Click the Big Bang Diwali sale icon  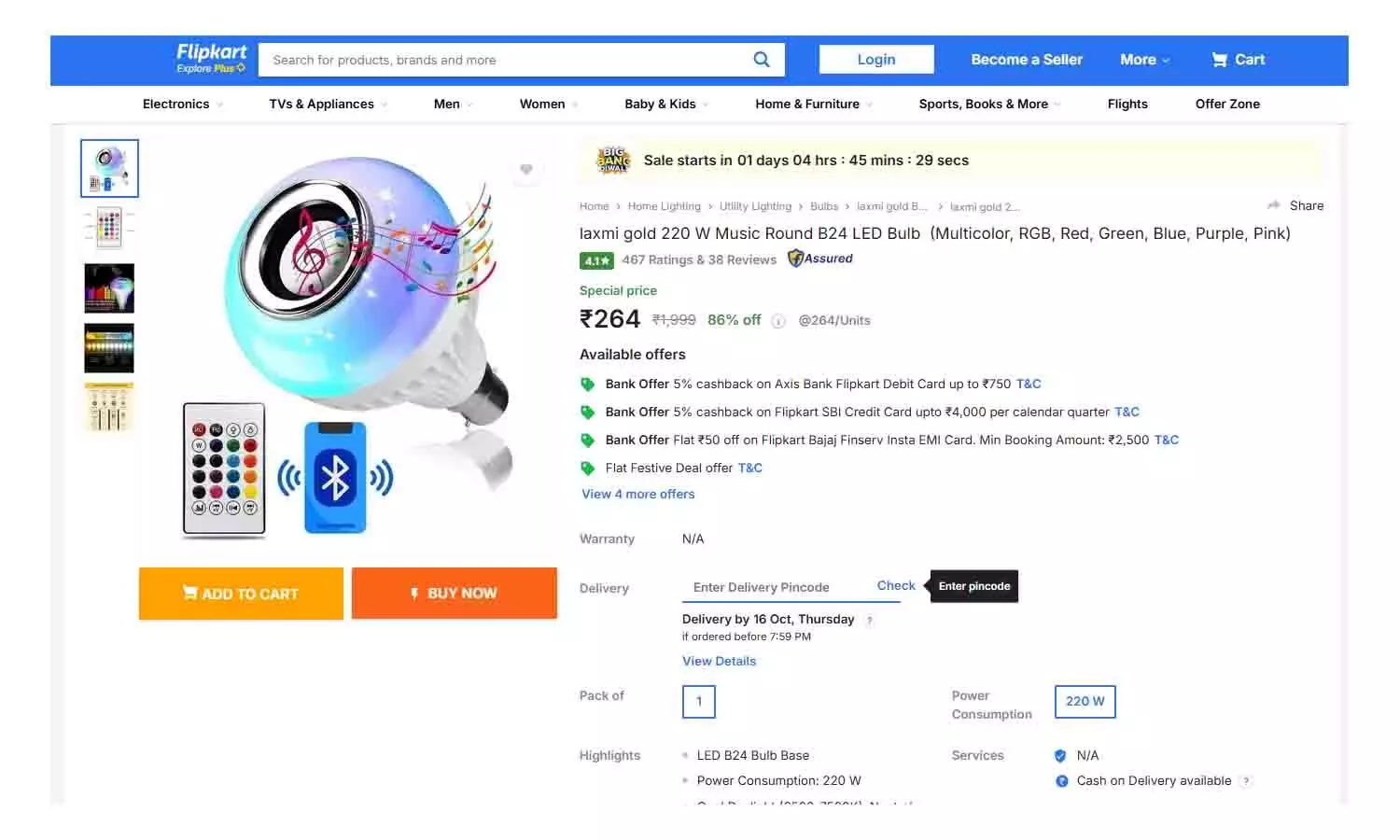pos(612,160)
